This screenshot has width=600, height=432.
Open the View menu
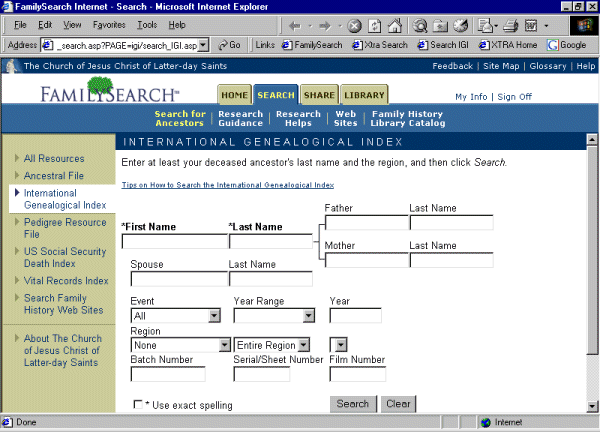72,25
